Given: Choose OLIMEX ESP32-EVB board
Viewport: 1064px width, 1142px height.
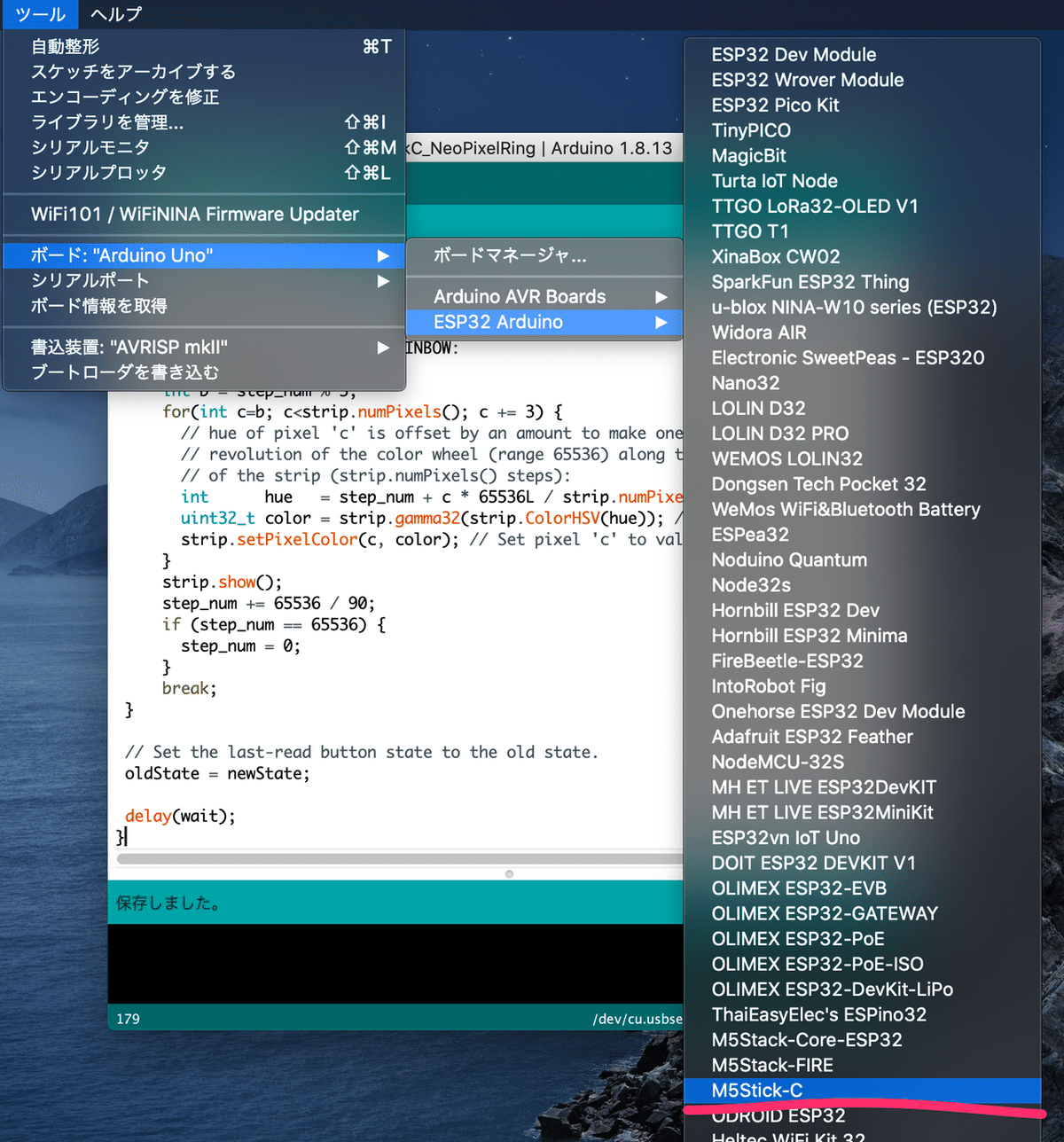Looking at the screenshot, I should [x=862, y=888].
